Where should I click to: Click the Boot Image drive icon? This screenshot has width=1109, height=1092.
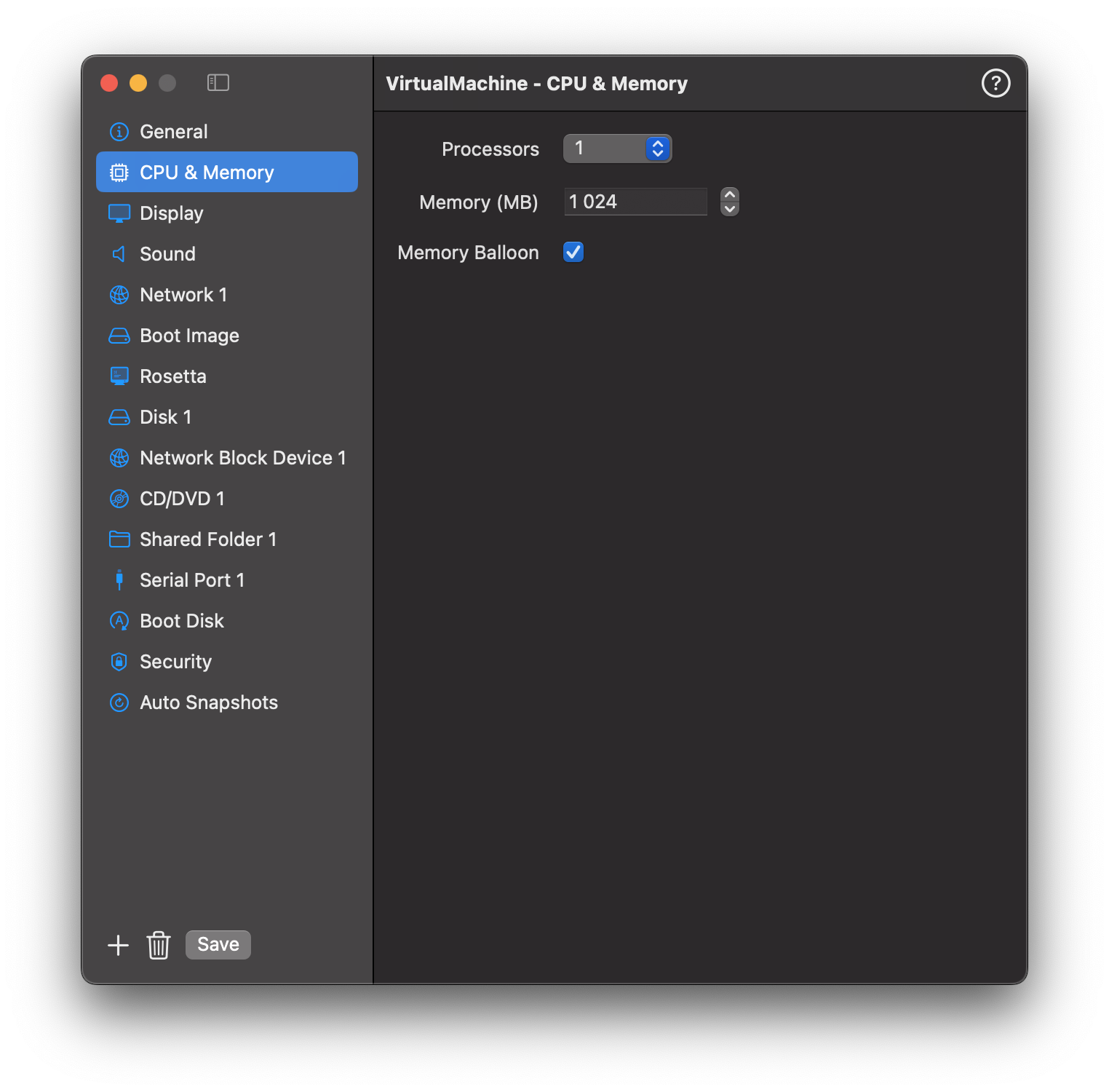click(x=119, y=335)
